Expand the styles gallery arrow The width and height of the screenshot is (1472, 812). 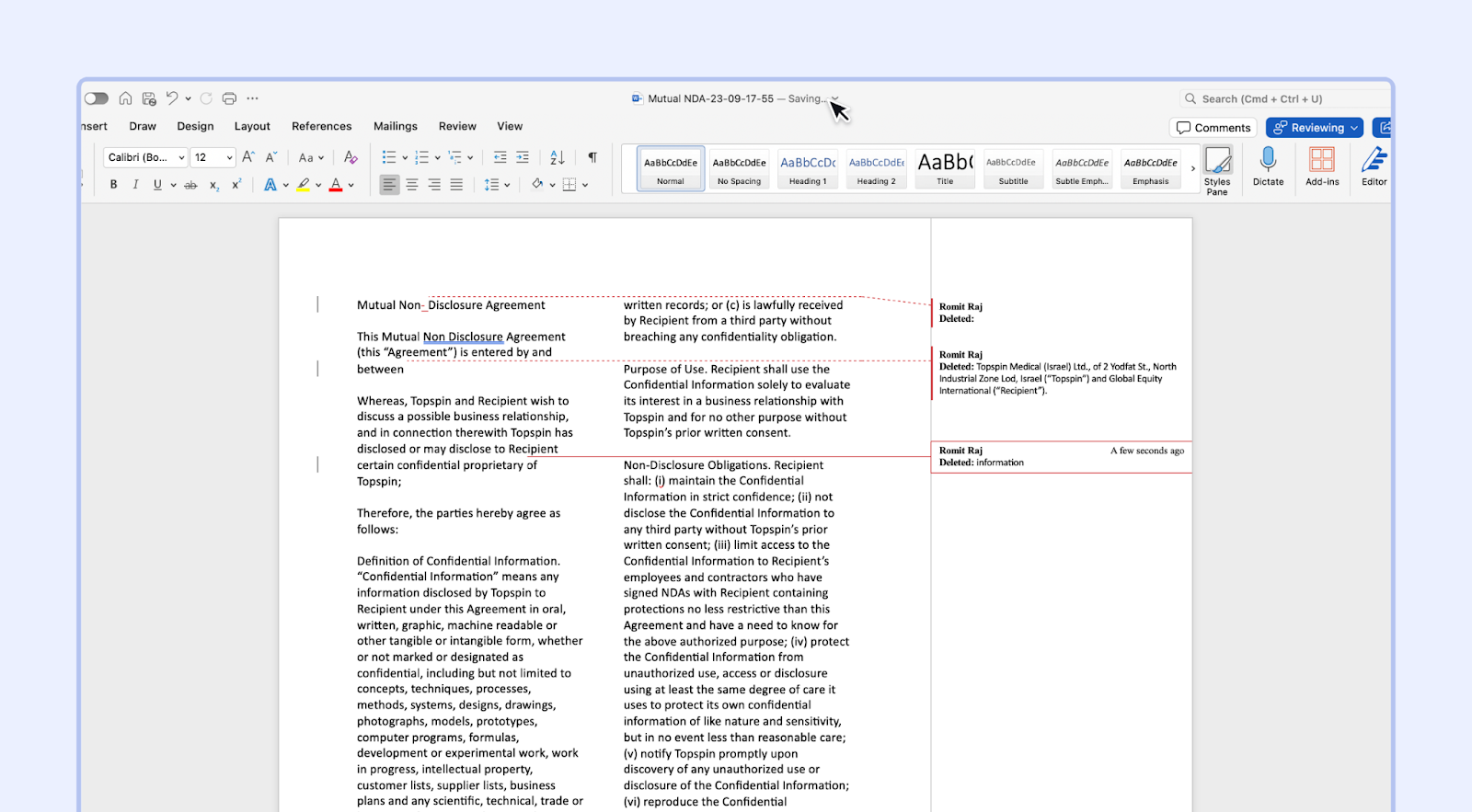click(x=1193, y=168)
